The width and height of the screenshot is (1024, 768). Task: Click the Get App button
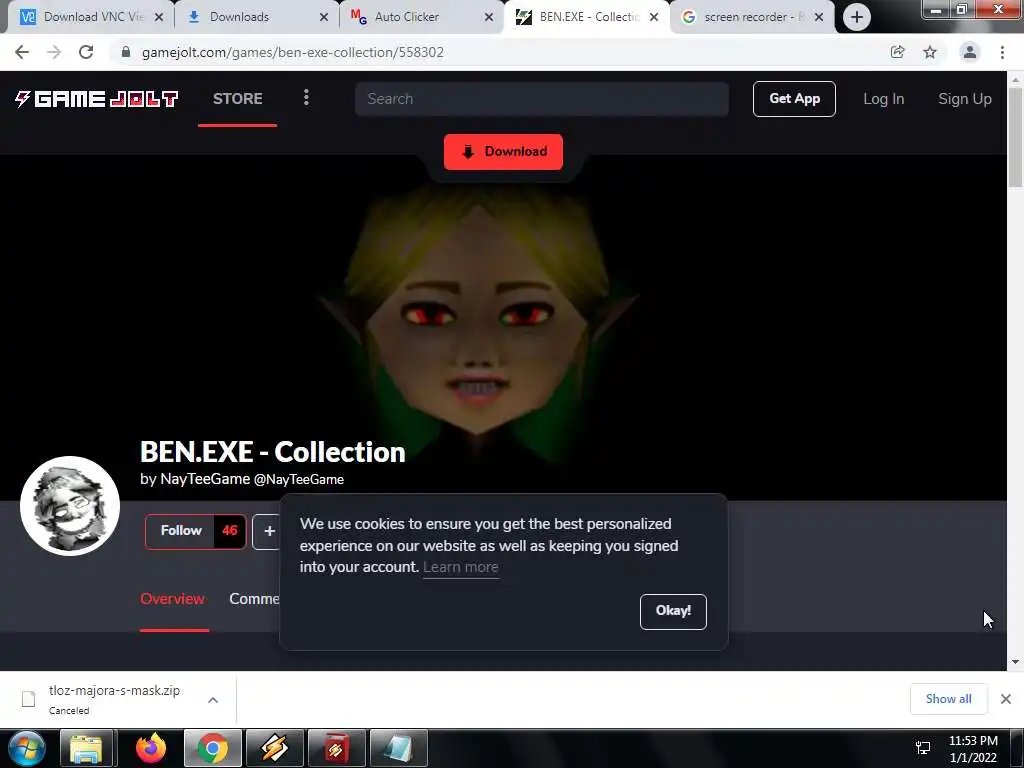click(x=794, y=99)
